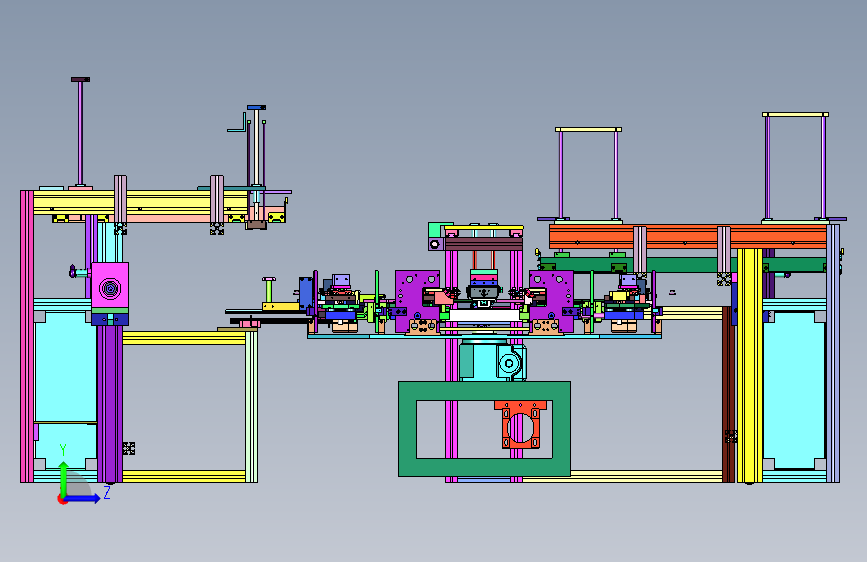This screenshot has width=867, height=562.
Task: Select the large green rectangular base frame
Action: pyautogui.click(x=484, y=429)
